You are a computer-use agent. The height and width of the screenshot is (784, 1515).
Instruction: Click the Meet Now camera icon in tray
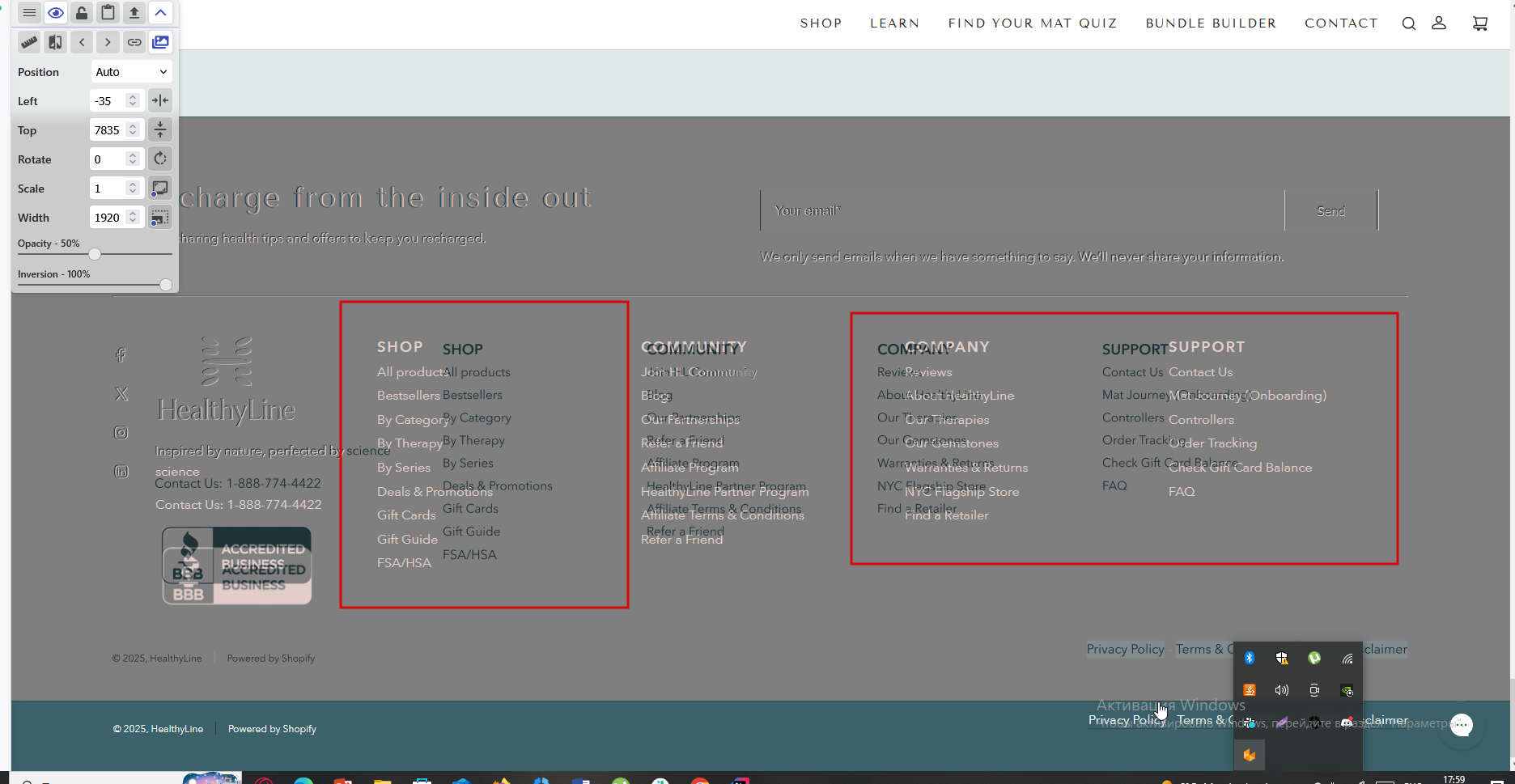point(1314,690)
